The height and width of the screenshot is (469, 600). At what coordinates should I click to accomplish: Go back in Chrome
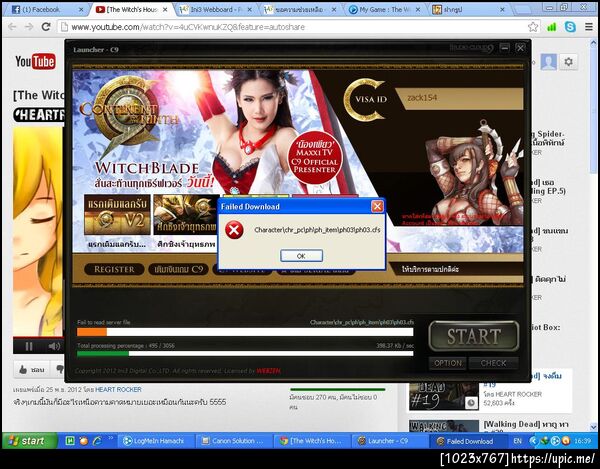12,27
